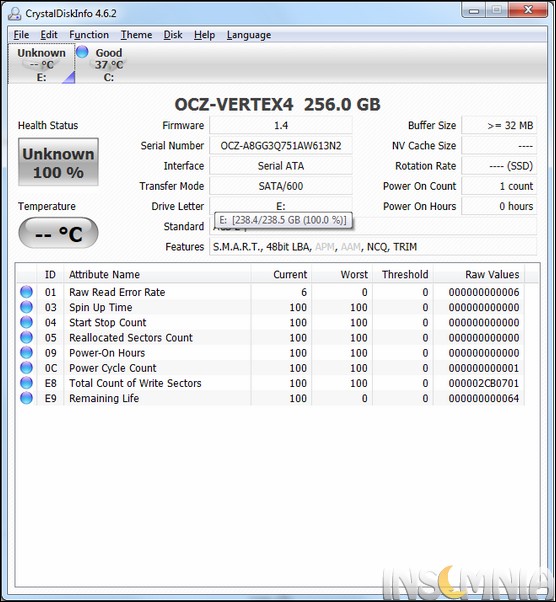The width and height of the screenshot is (556, 602).
Task: Open the Function menu
Action: click(89, 35)
